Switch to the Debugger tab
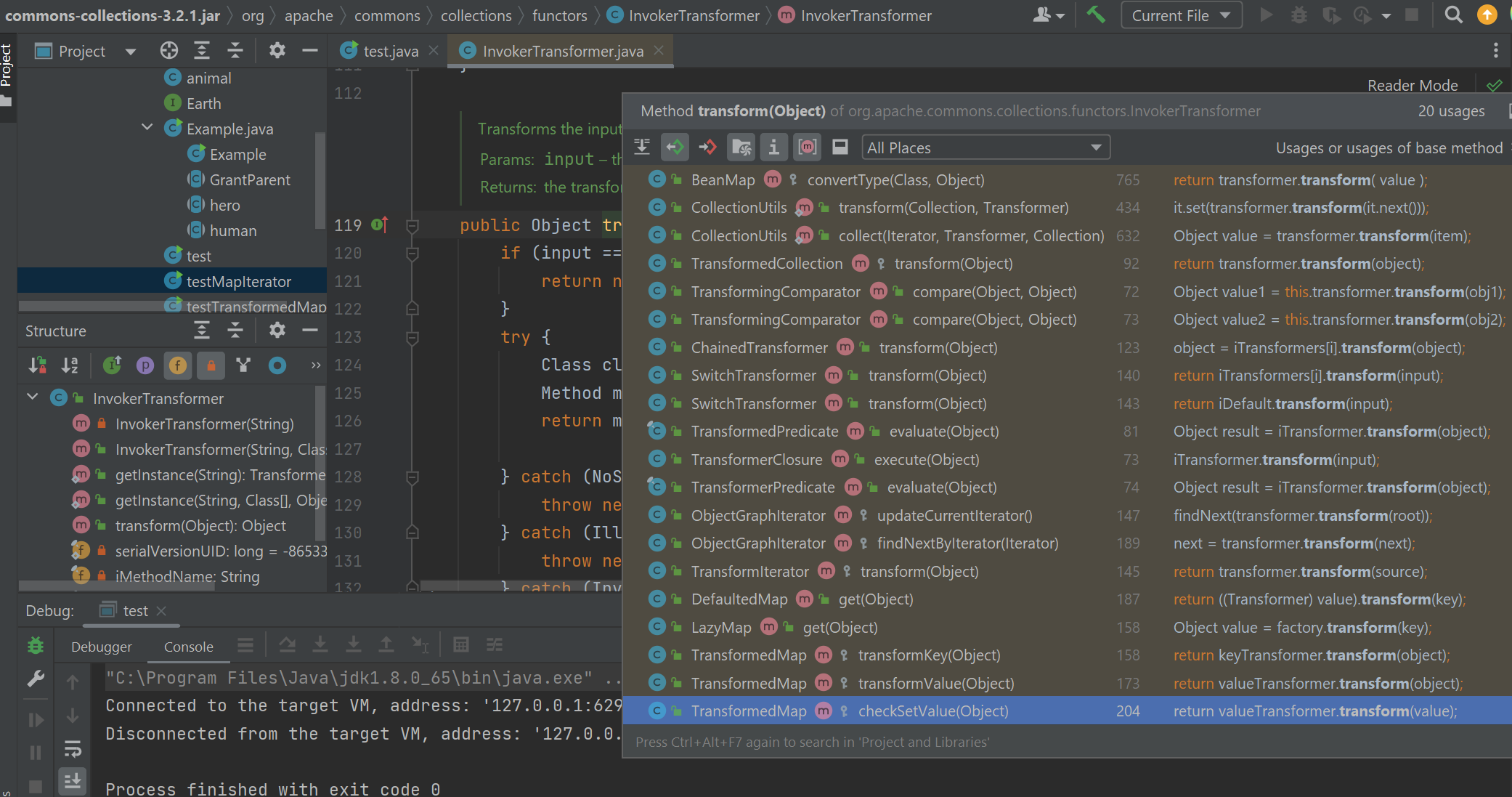Image resolution: width=1512 pixels, height=797 pixels. tap(102, 647)
